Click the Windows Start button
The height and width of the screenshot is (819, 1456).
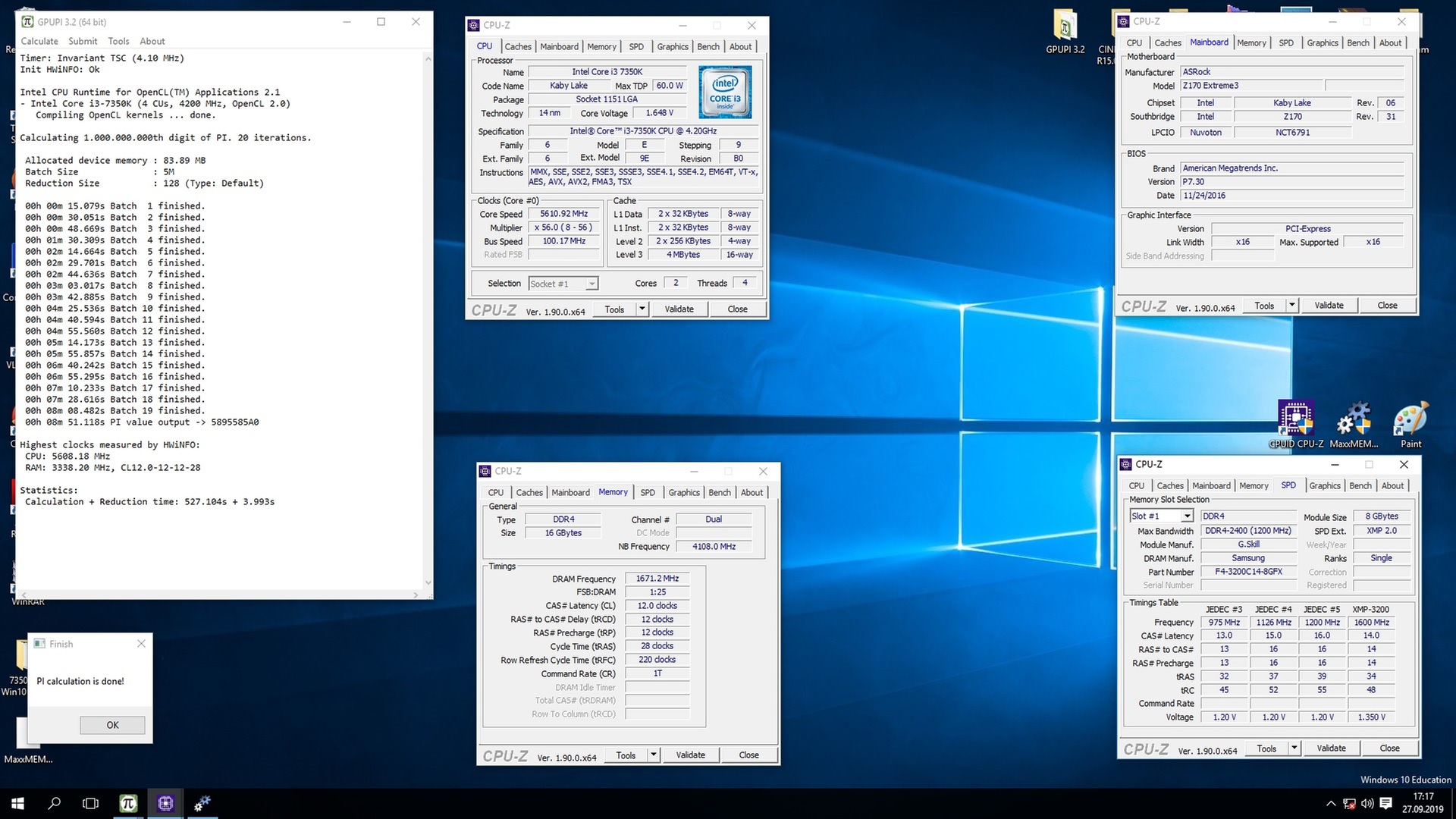click(x=18, y=803)
